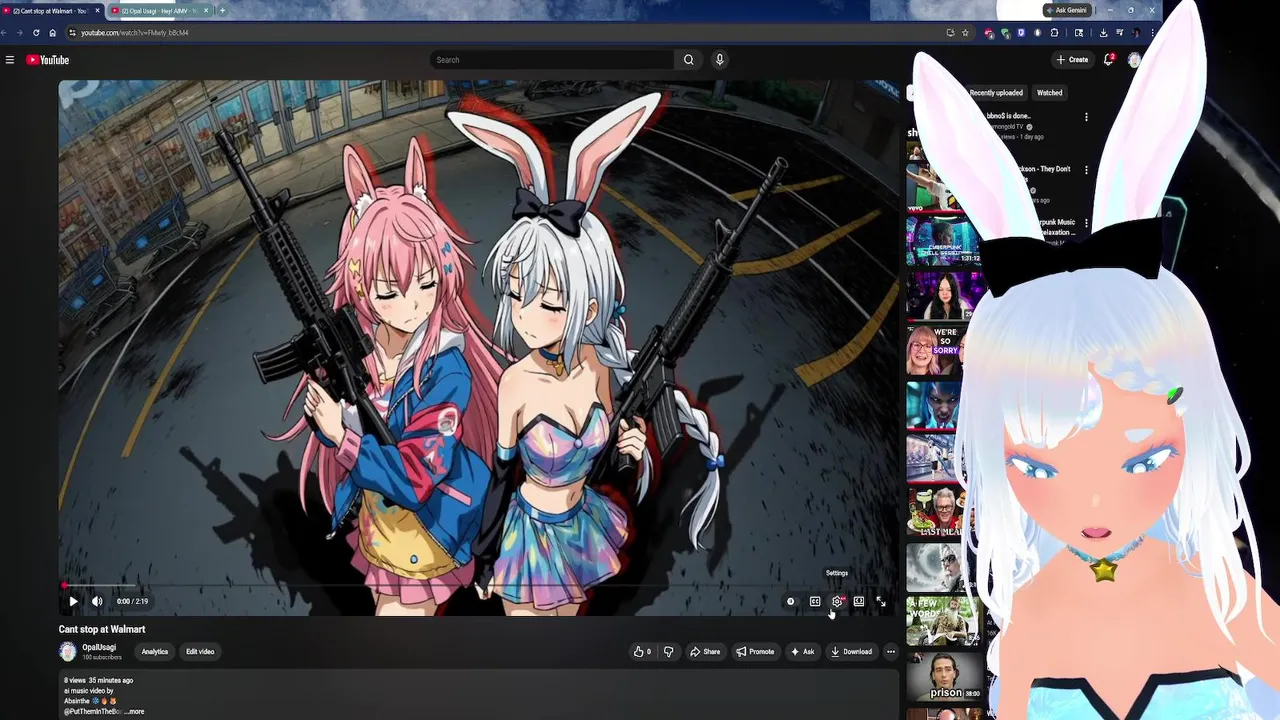Open the Chrome downloads icon
Screen dimensions: 1280x720
click(1103, 33)
